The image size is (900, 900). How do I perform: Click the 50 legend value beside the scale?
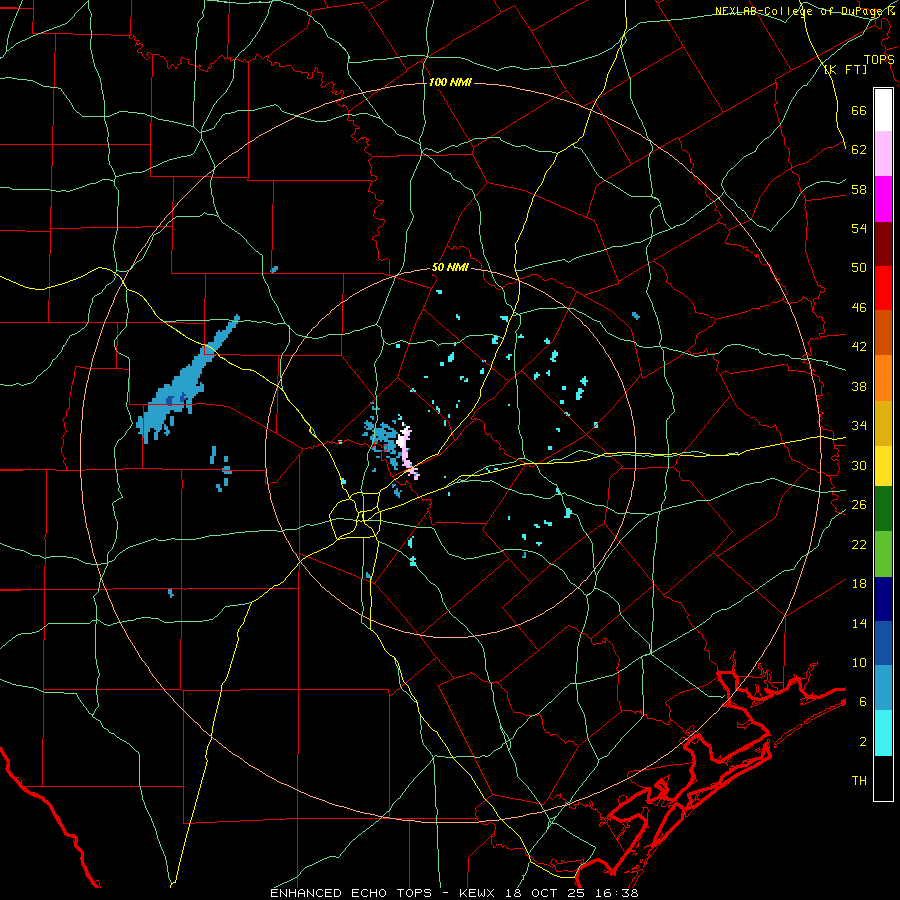tap(859, 267)
